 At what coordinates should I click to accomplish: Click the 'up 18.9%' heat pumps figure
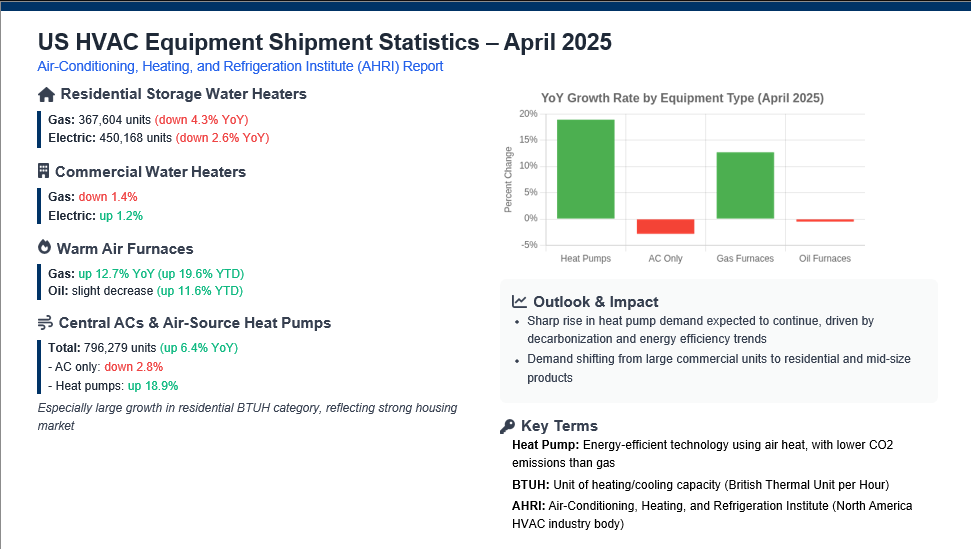pos(153,386)
